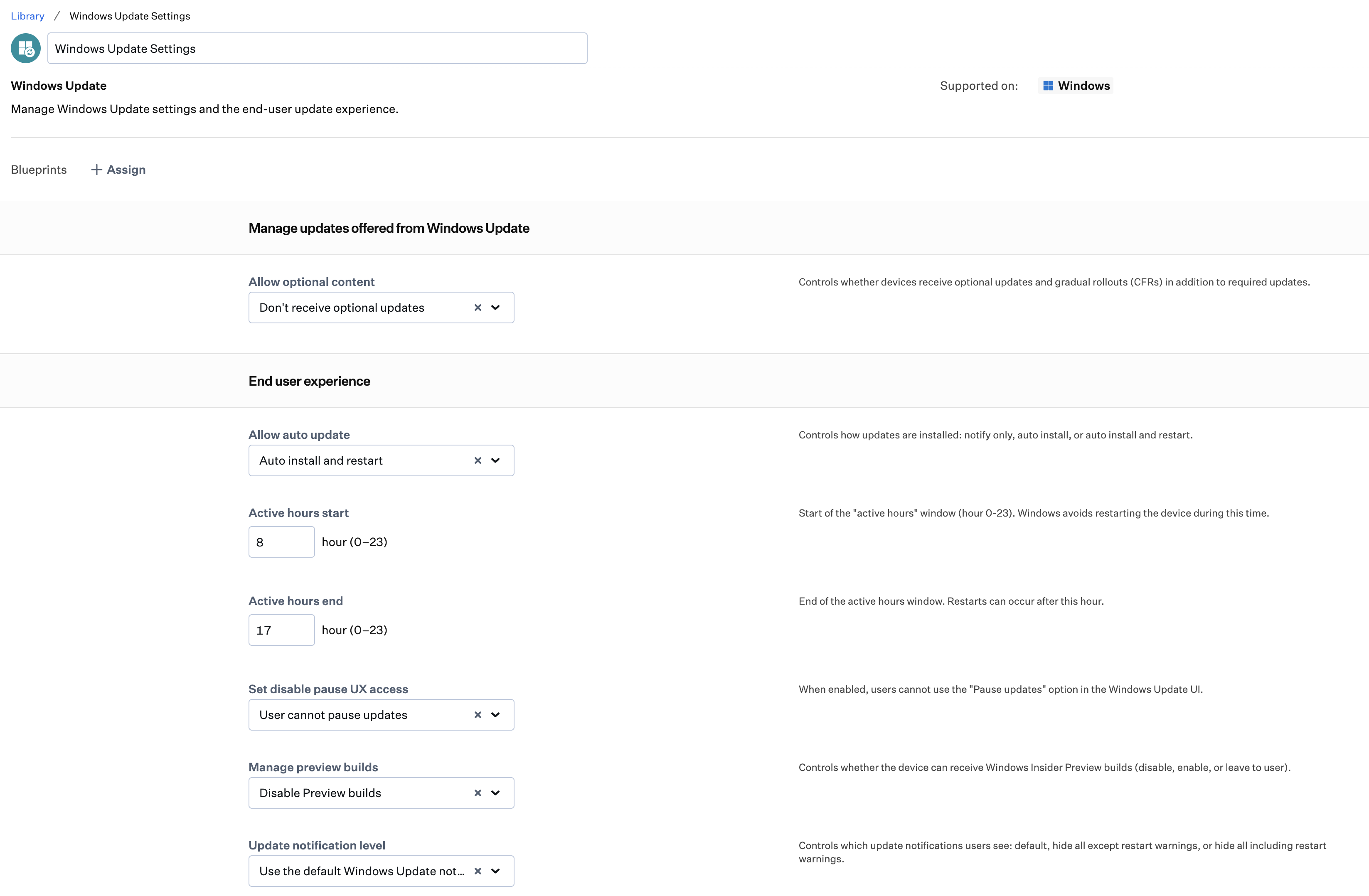Click the Windows Update Settings breadcrumb item
This screenshot has height=896, width=1369.
point(129,16)
